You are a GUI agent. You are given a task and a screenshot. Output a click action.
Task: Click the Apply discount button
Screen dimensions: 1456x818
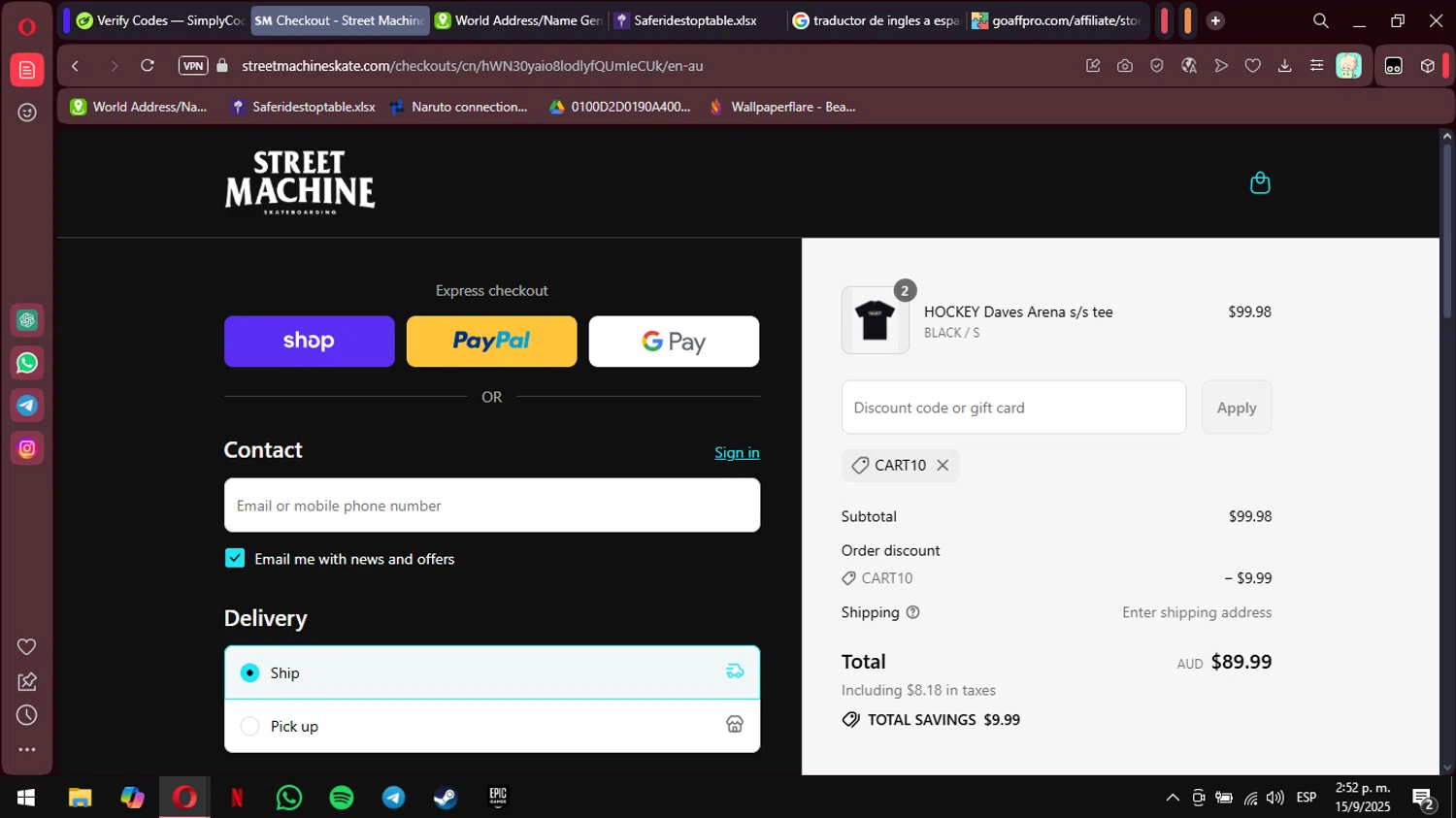click(1237, 408)
